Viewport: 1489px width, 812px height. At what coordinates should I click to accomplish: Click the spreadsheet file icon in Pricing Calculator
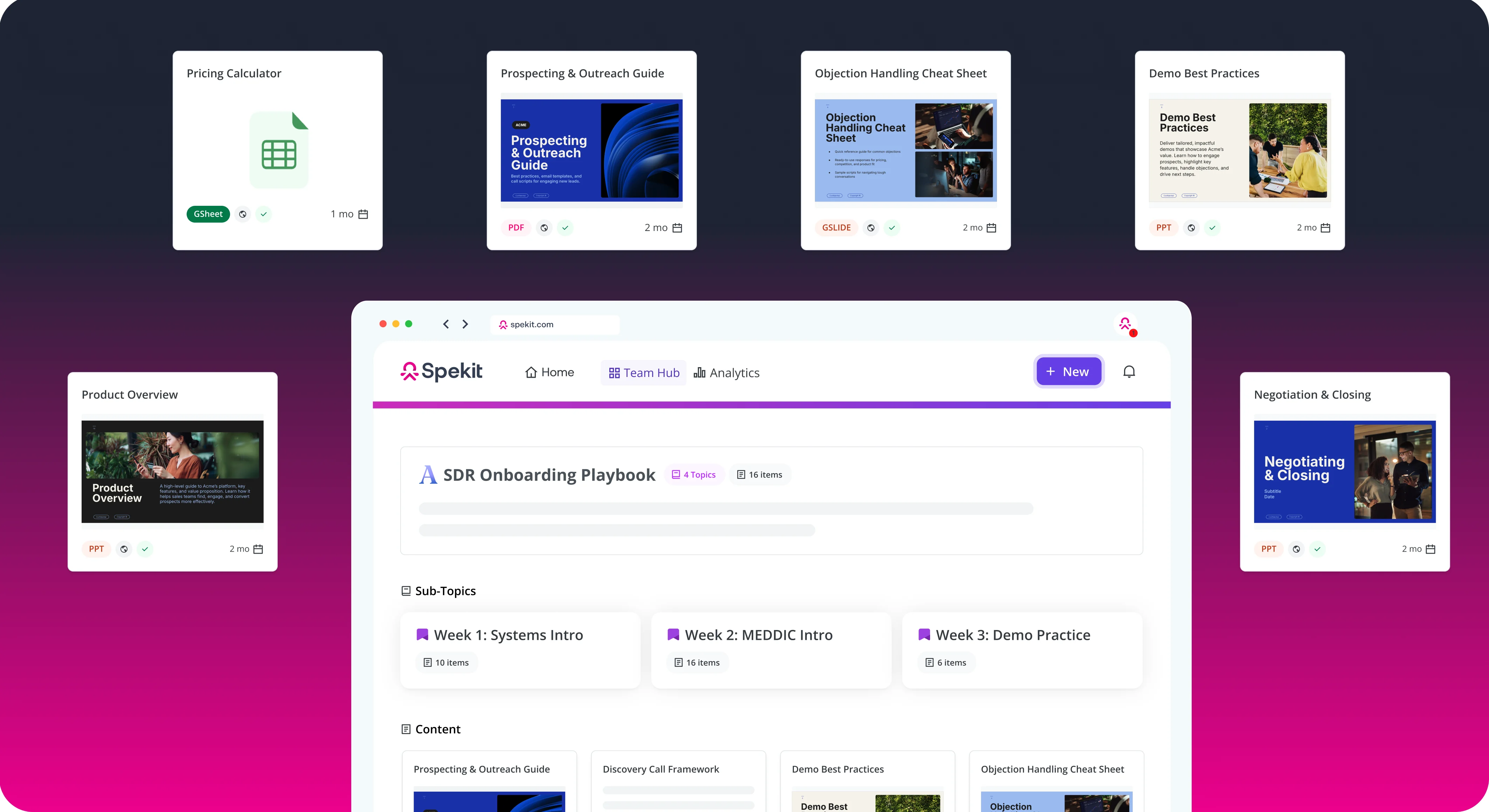coord(279,149)
